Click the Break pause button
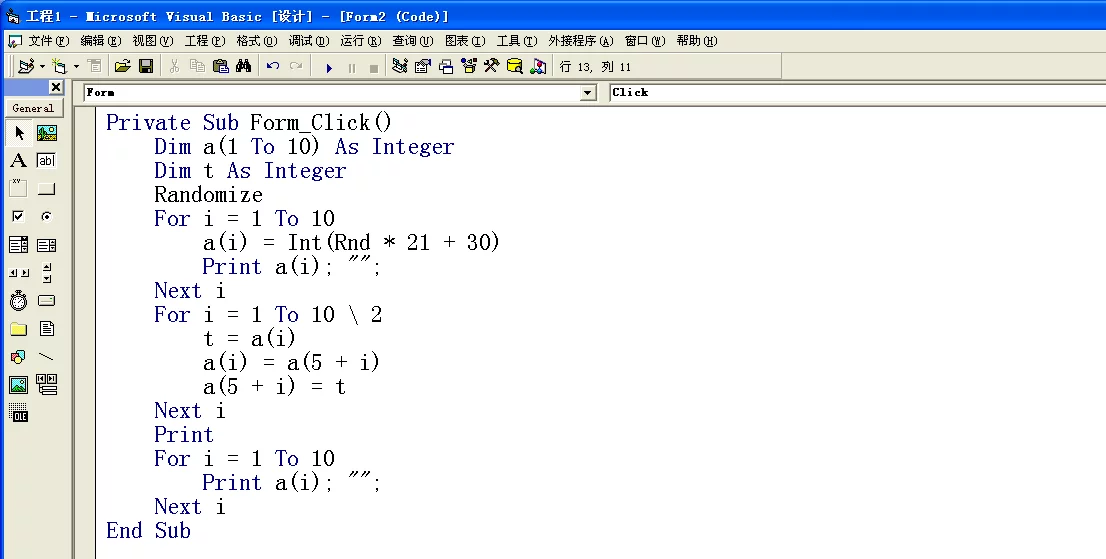The height and width of the screenshot is (559, 1106). pos(352,68)
